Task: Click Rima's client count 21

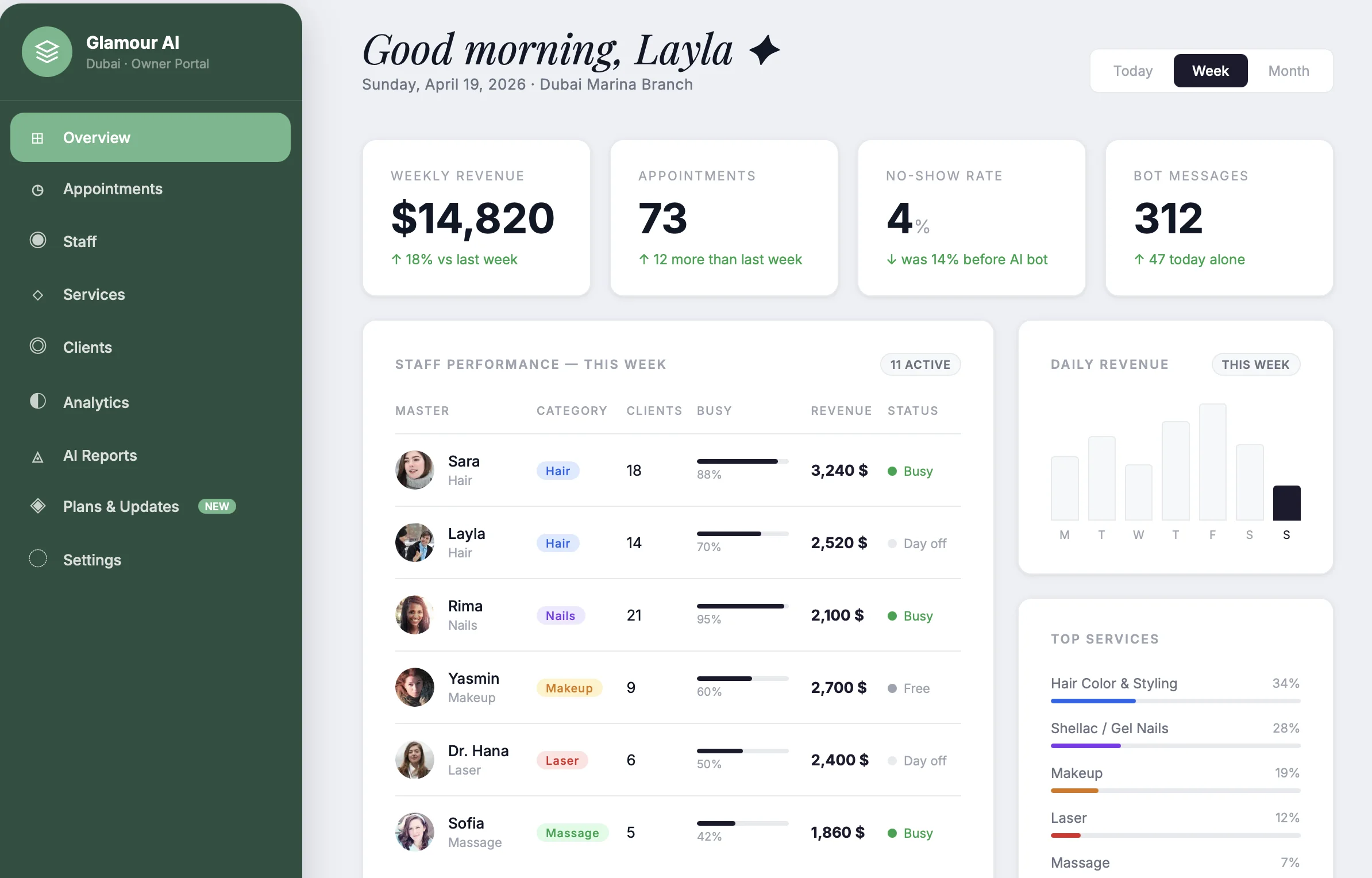Action: (x=634, y=615)
